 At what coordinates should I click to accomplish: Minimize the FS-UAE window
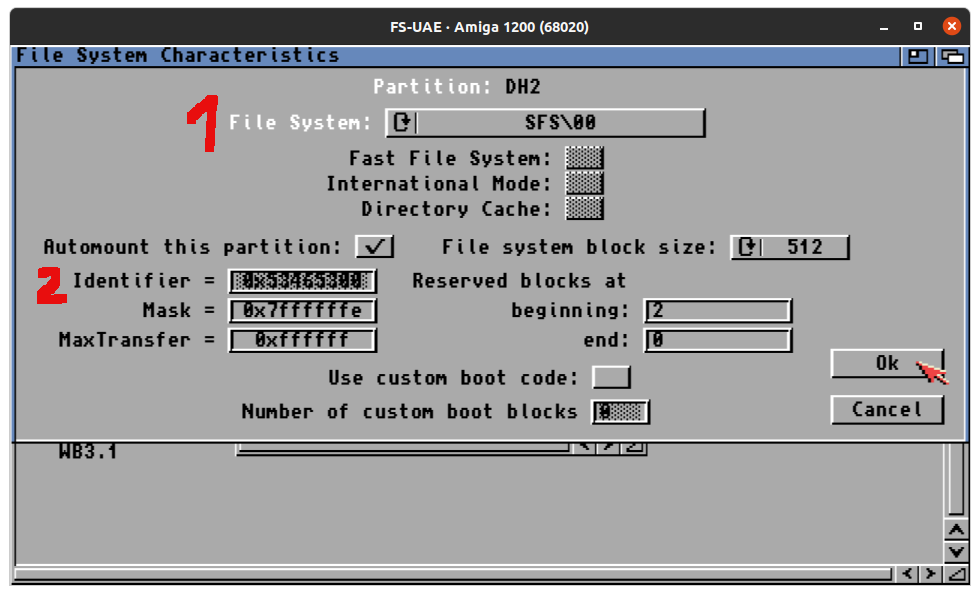(884, 27)
